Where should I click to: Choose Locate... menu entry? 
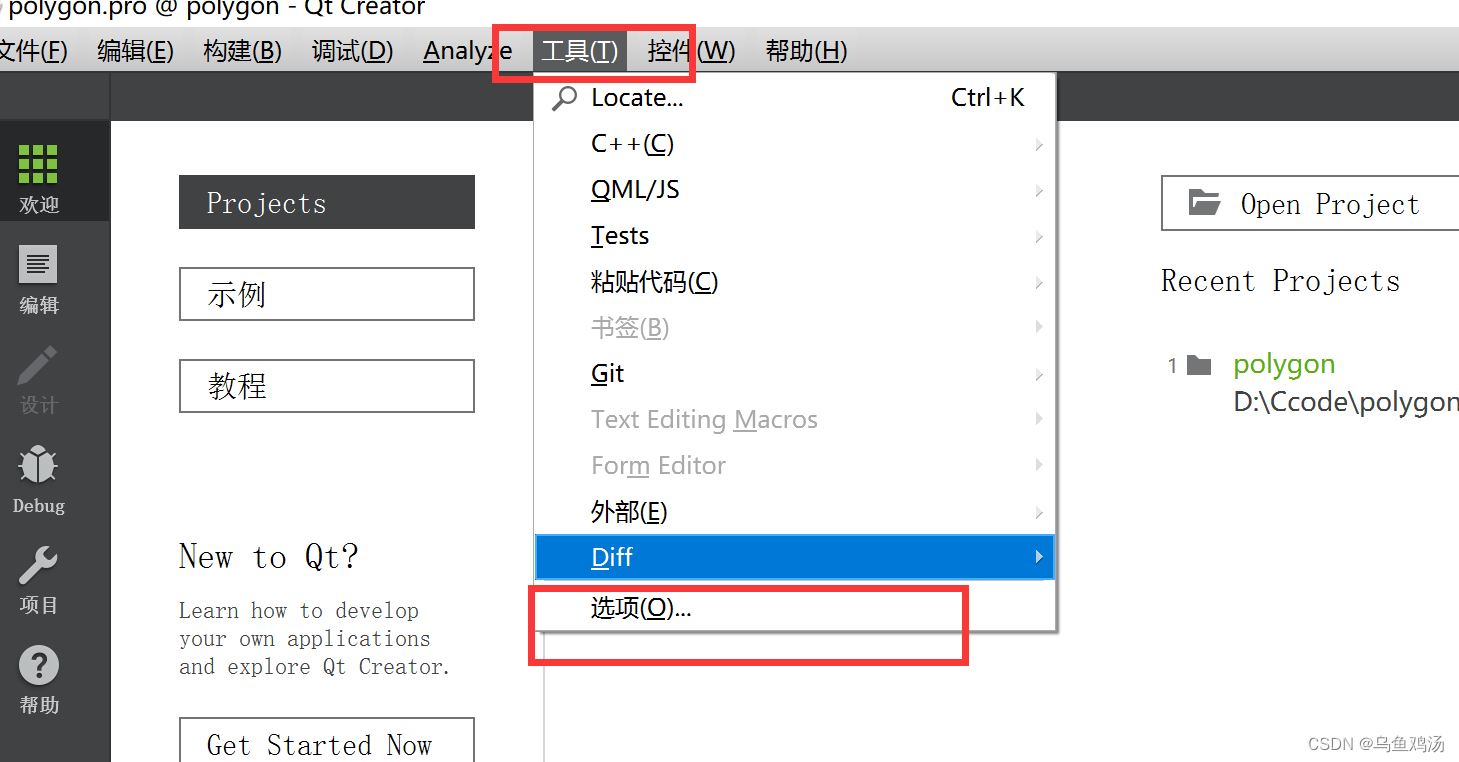pyautogui.click(x=795, y=98)
